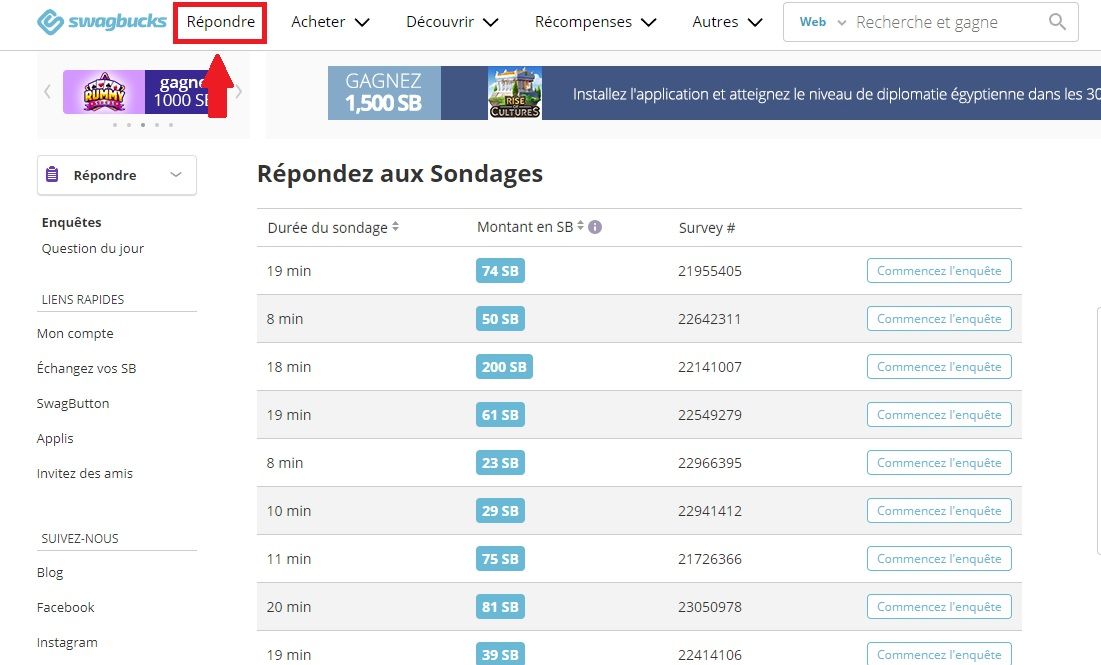Click the search magnifier icon
The height and width of the screenshot is (665, 1101).
point(1057,22)
